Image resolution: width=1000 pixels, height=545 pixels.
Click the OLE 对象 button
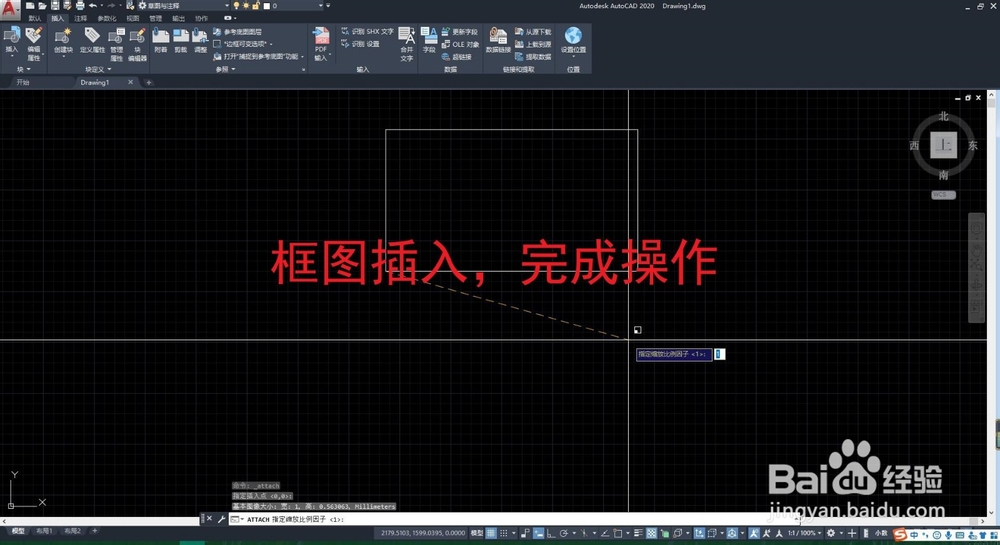[x=460, y=44]
